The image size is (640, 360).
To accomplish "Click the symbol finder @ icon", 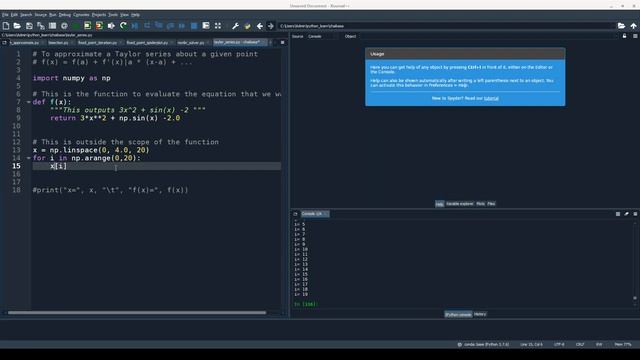I will [64, 26].
